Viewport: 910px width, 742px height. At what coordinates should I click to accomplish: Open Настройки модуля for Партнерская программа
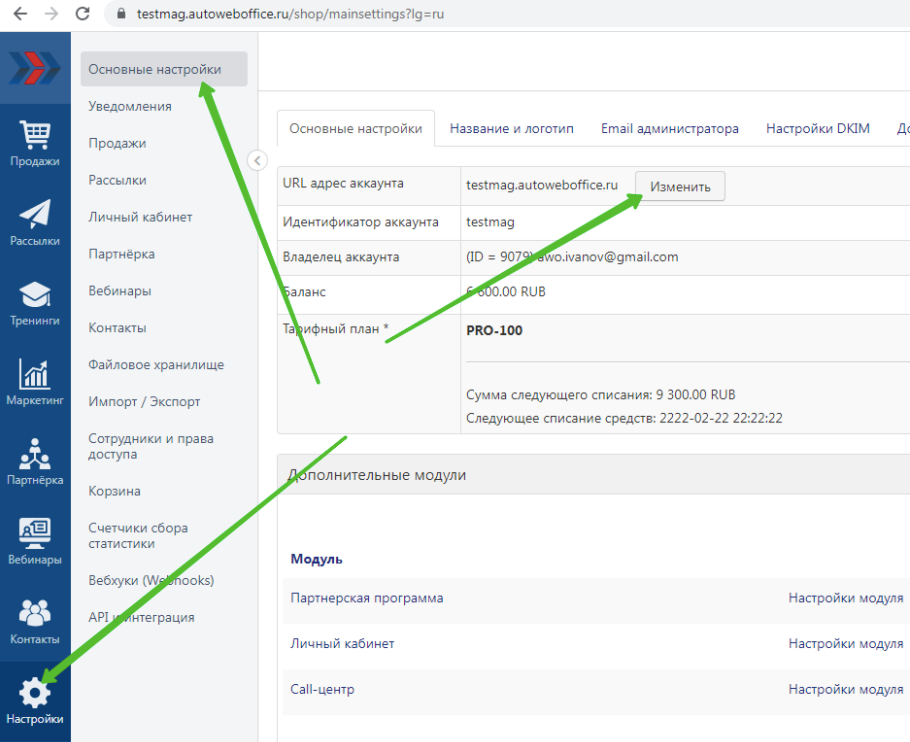coord(846,598)
